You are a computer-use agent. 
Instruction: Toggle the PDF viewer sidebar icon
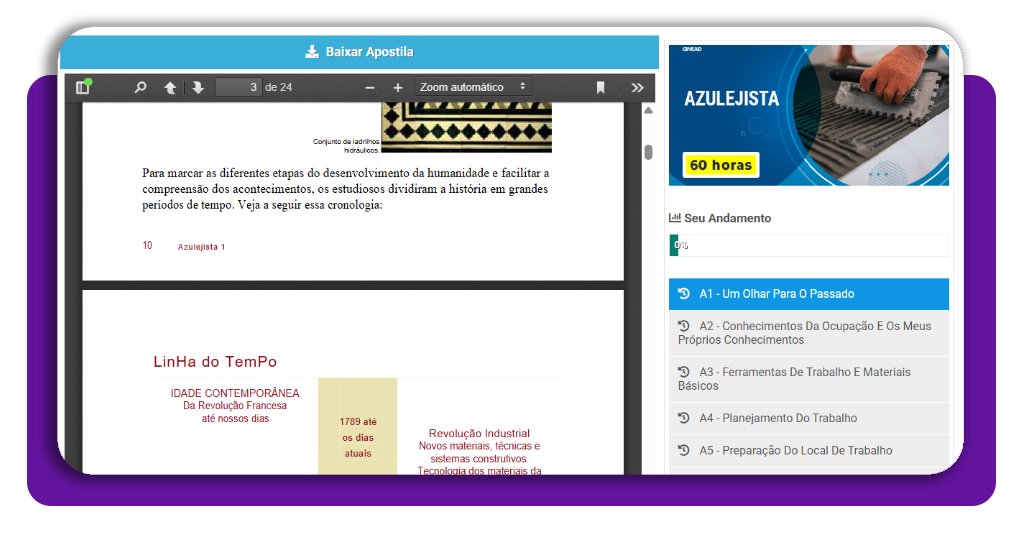84,87
